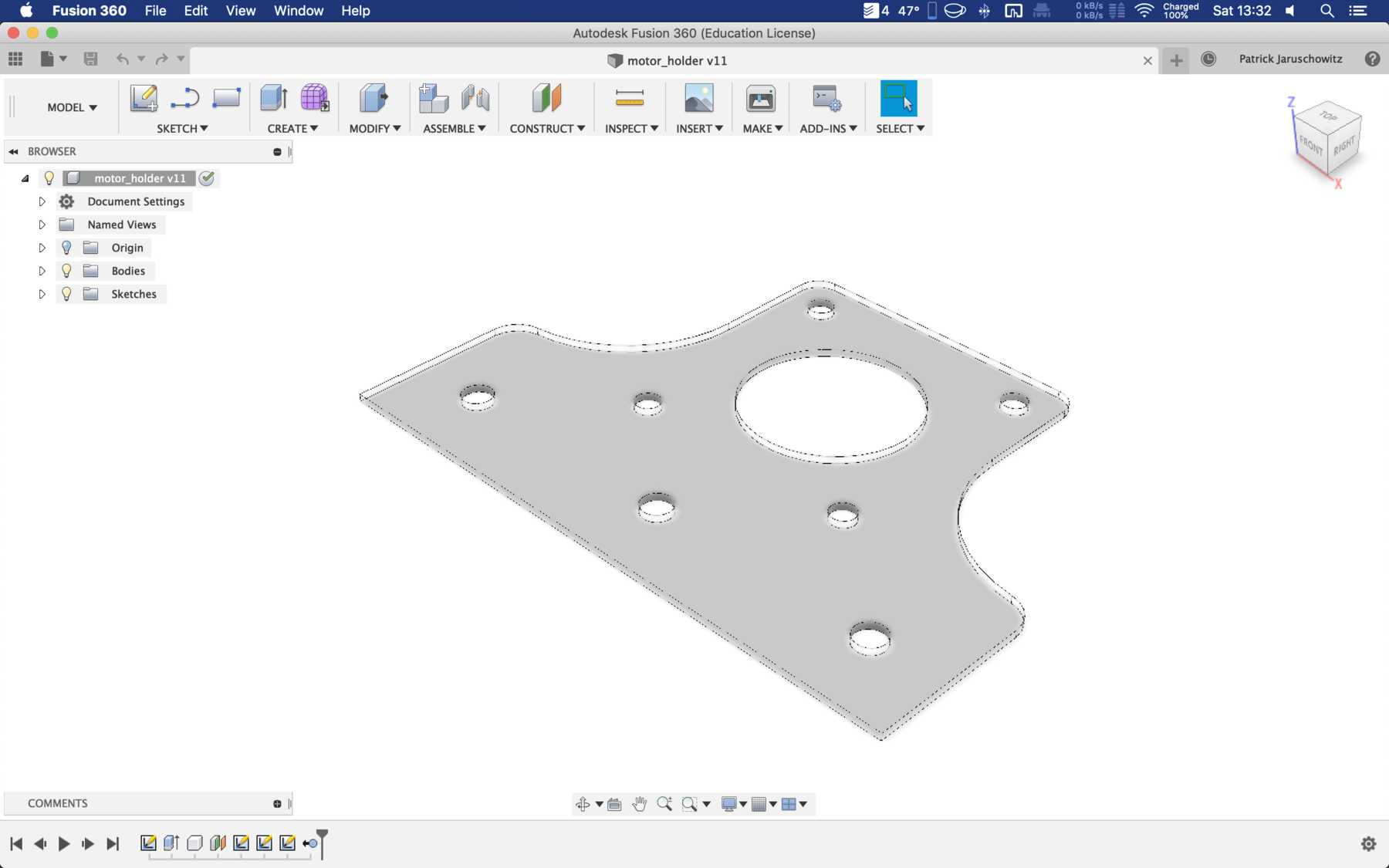Open the MODIFY dropdown menu
The image size is (1389, 868).
click(x=375, y=129)
